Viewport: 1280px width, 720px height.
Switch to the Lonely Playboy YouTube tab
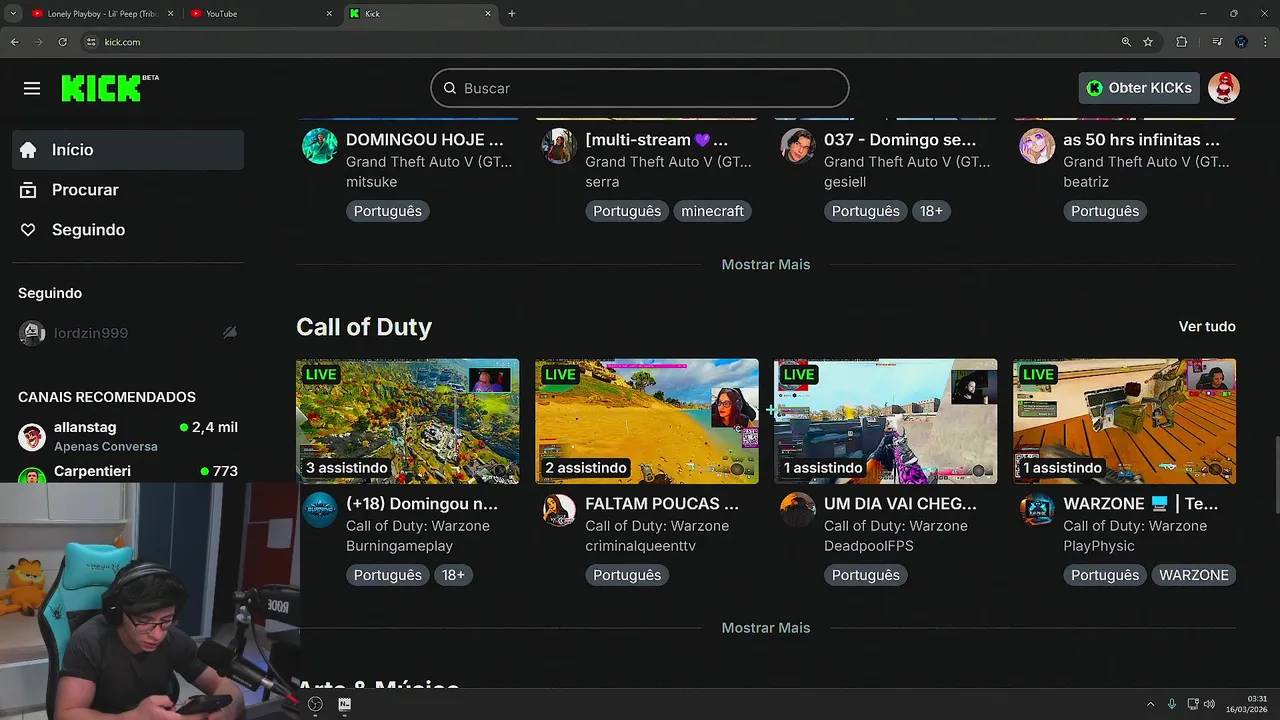click(x=103, y=14)
